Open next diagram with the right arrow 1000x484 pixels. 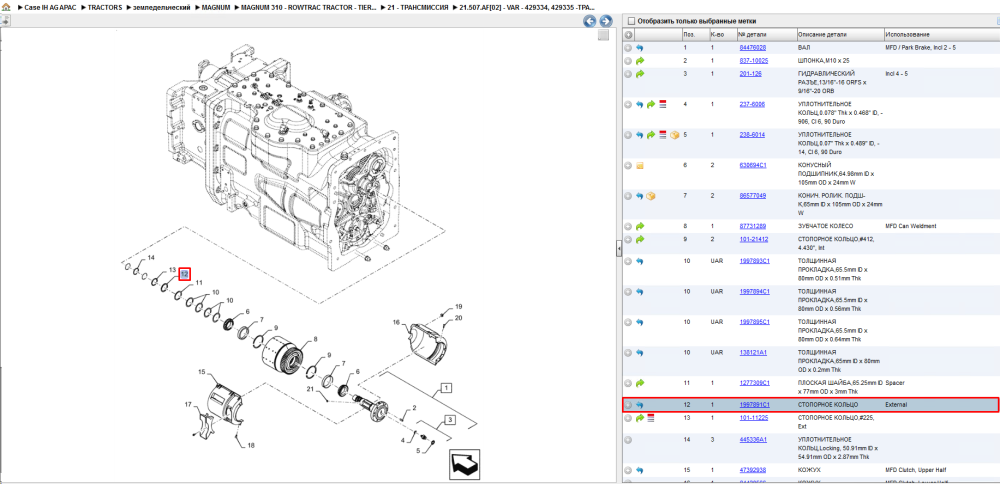coord(605,21)
